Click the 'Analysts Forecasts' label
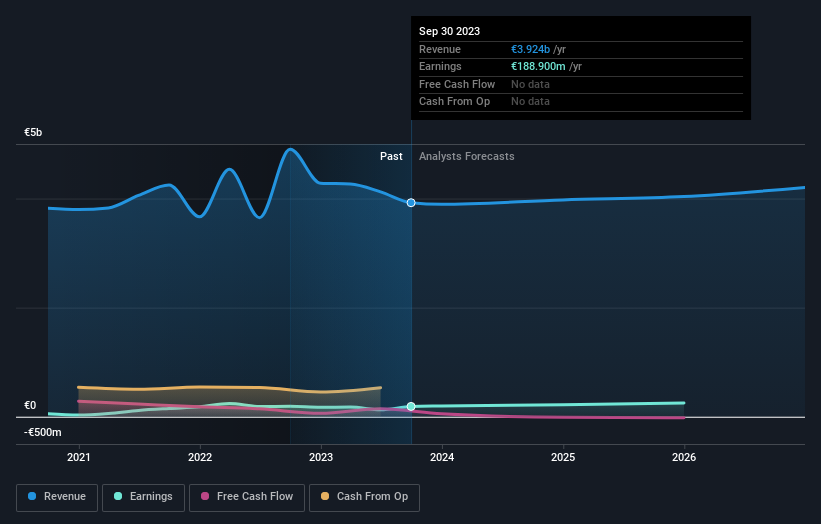Viewport: 821px width, 524px height. pyautogui.click(x=467, y=156)
